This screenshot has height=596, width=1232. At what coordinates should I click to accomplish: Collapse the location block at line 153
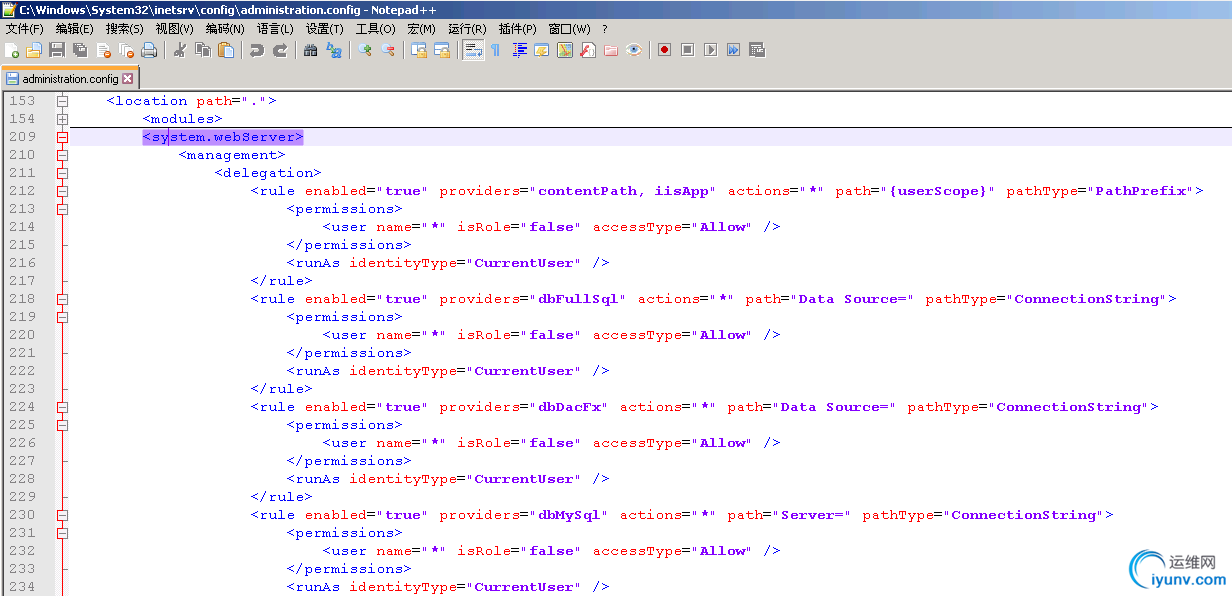62,101
